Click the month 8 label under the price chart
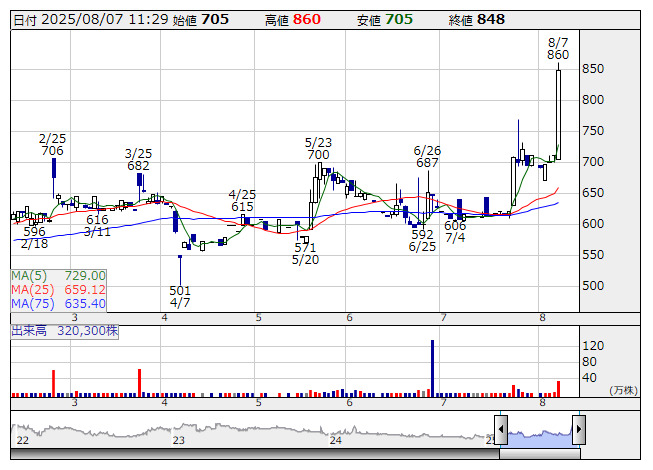This screenshot has width=653, height=470. [x=542, y=318]
